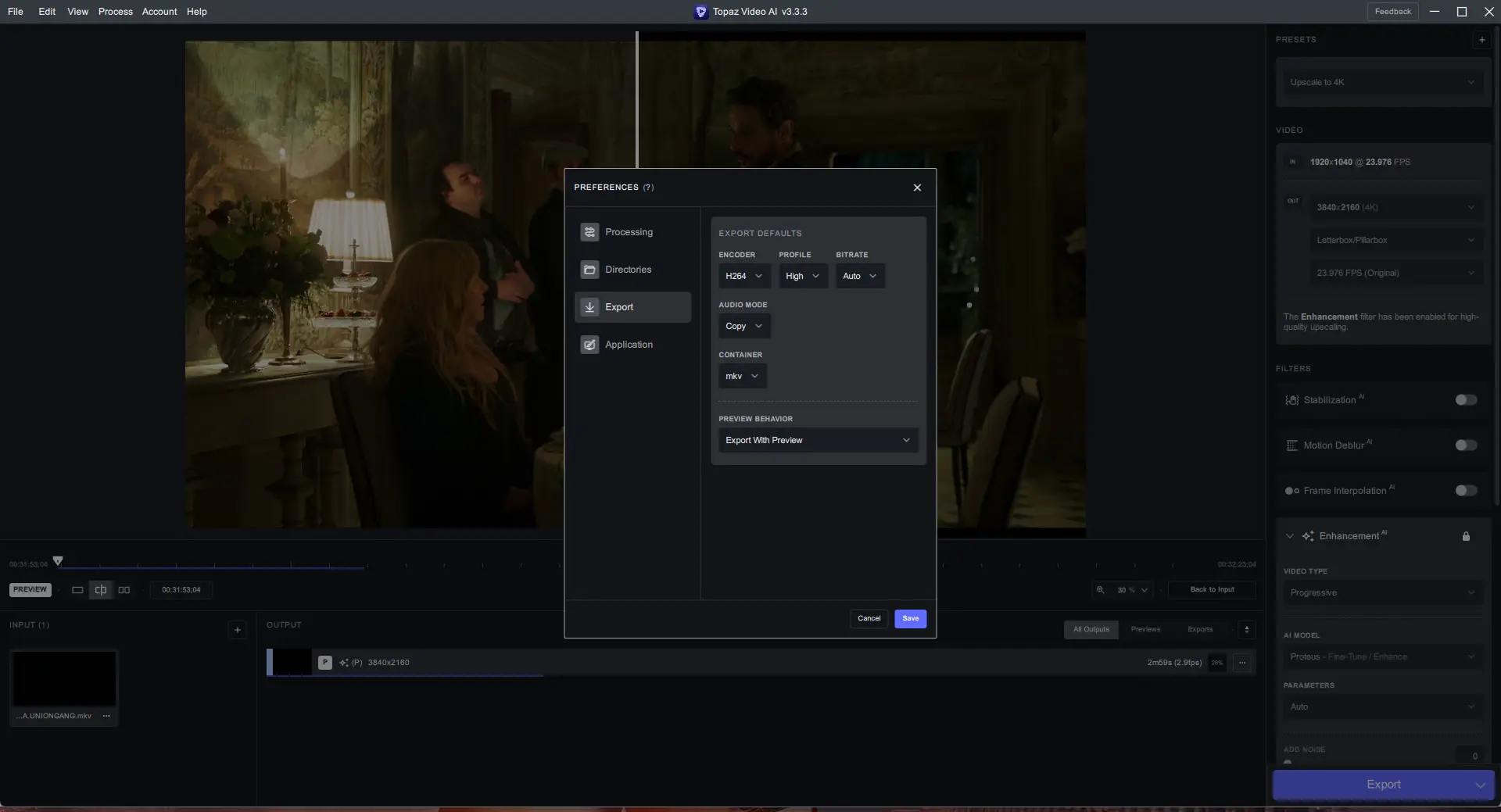This screenshot has width=1501, height=812.
Task: Open the 23.976 FPS output dropdown
Action: point(1395,273)
